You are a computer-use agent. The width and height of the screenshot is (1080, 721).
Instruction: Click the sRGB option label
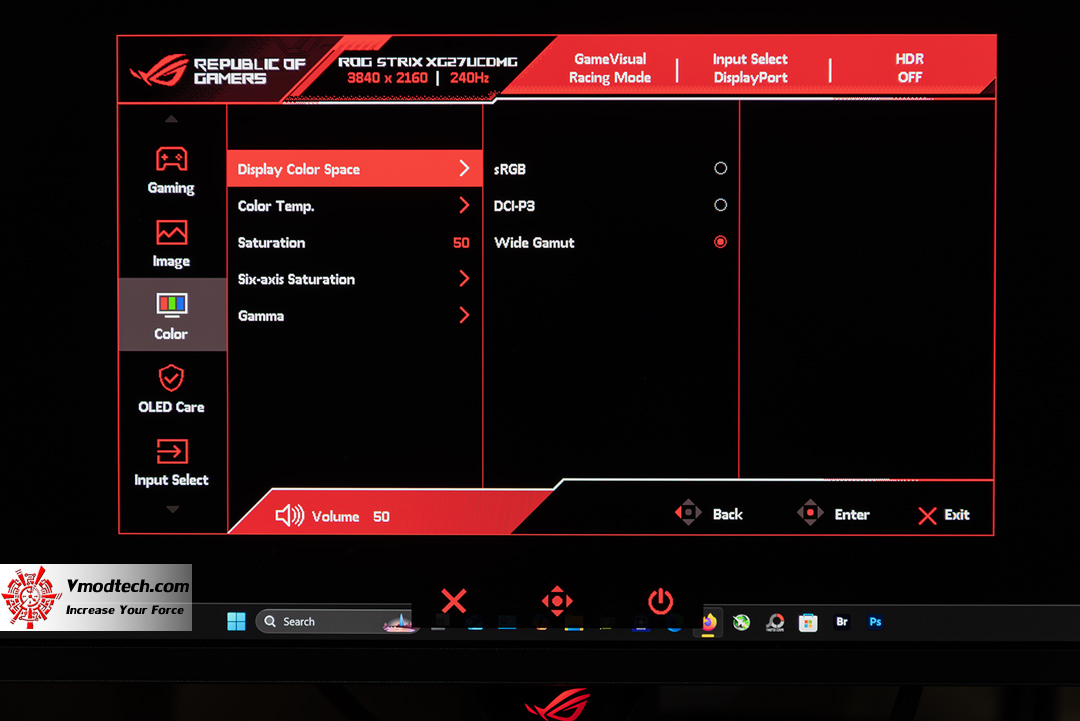point(510,169)
